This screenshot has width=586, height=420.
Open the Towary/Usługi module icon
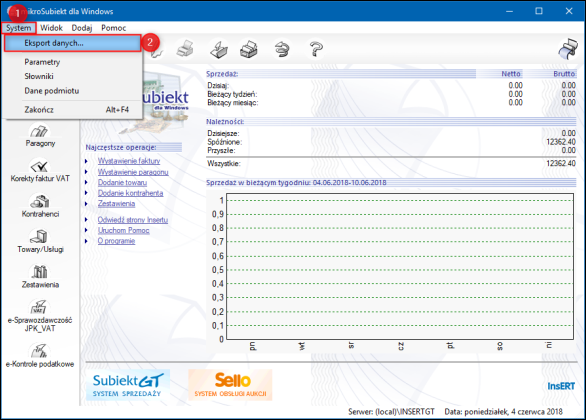point(40,241)
